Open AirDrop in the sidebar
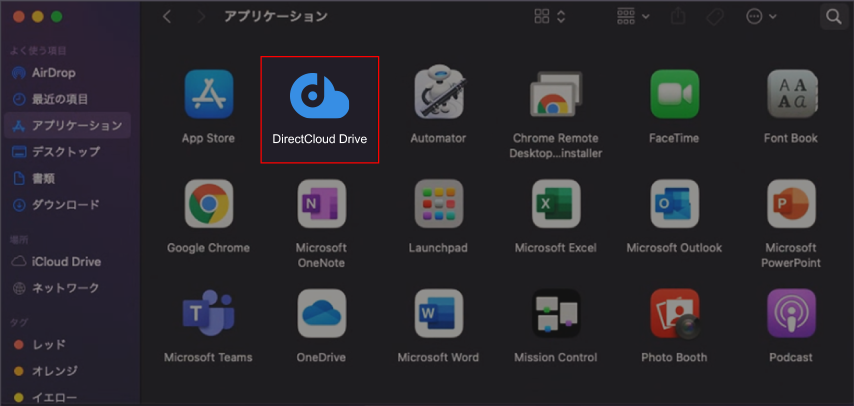Screen dimensions: 854x406 tap(68, 72)
